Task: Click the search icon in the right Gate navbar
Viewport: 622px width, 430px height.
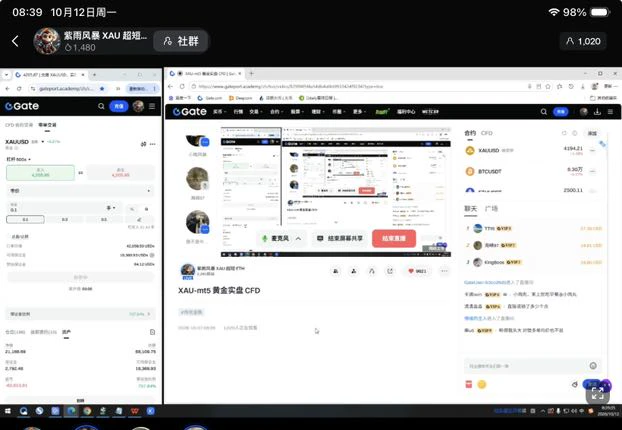Action: 544,112
